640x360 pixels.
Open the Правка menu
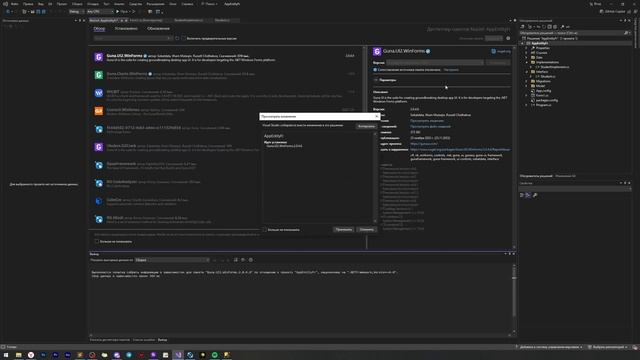[28, 4]
